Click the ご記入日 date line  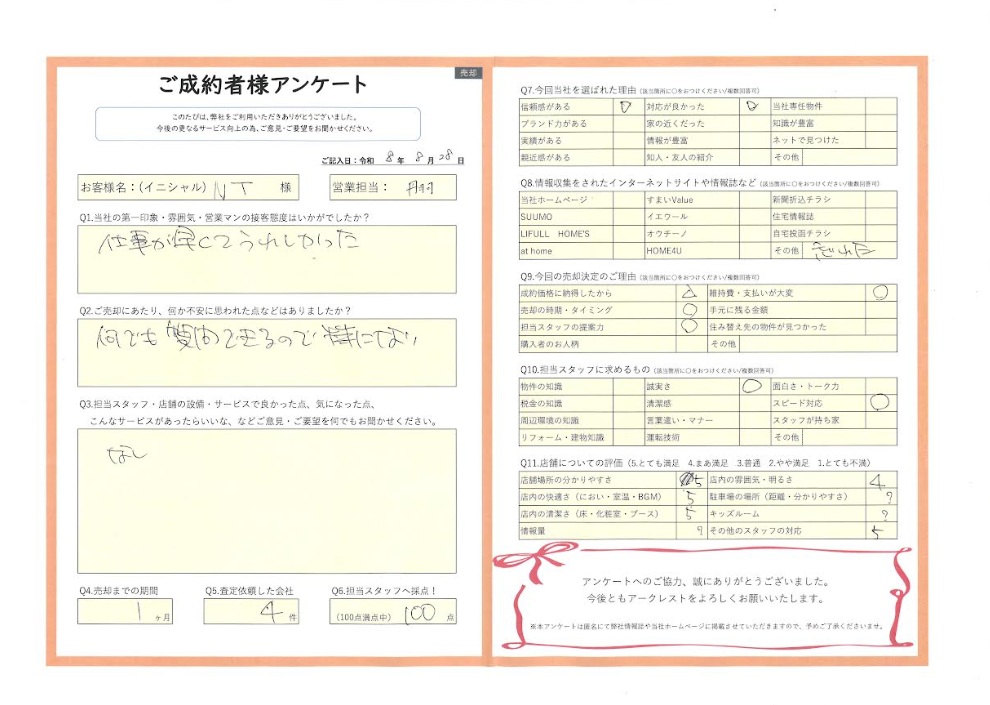click(x=393, y=158)
